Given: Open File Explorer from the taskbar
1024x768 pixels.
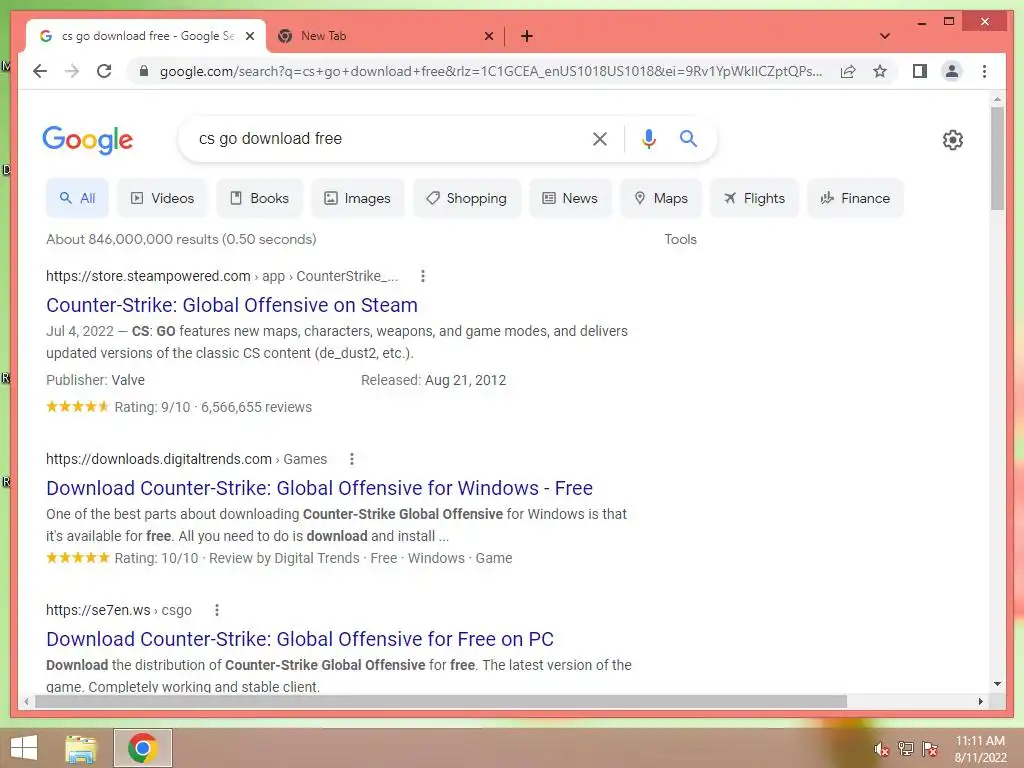Looking at the screenshot, I should click(81, 748).
